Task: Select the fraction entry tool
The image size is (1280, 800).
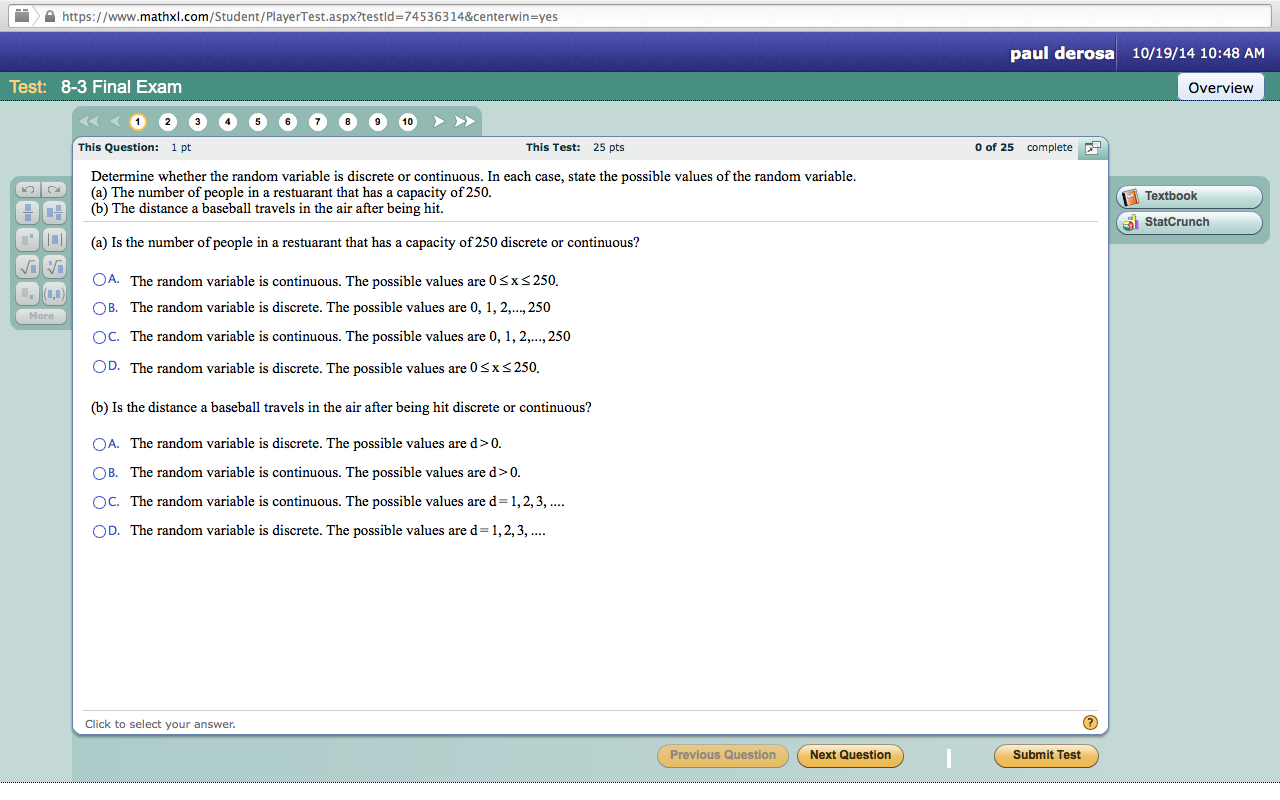Action: tap(27, 212)
